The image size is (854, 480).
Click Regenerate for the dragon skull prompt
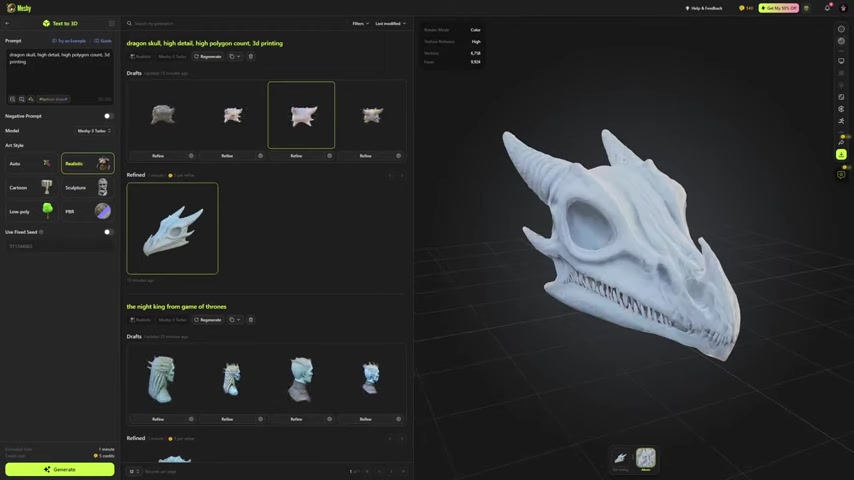coord(208,57)
